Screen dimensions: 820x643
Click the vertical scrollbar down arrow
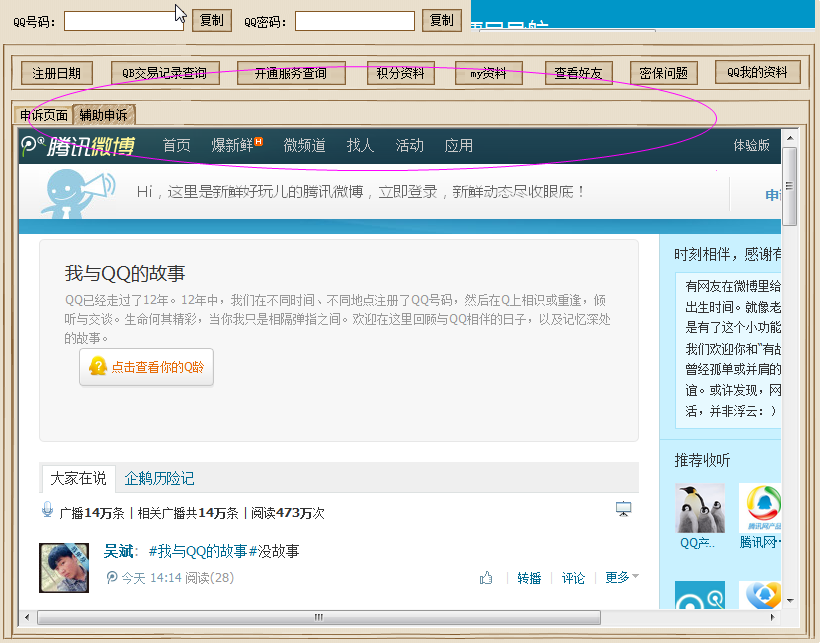(x=790, y=601)
